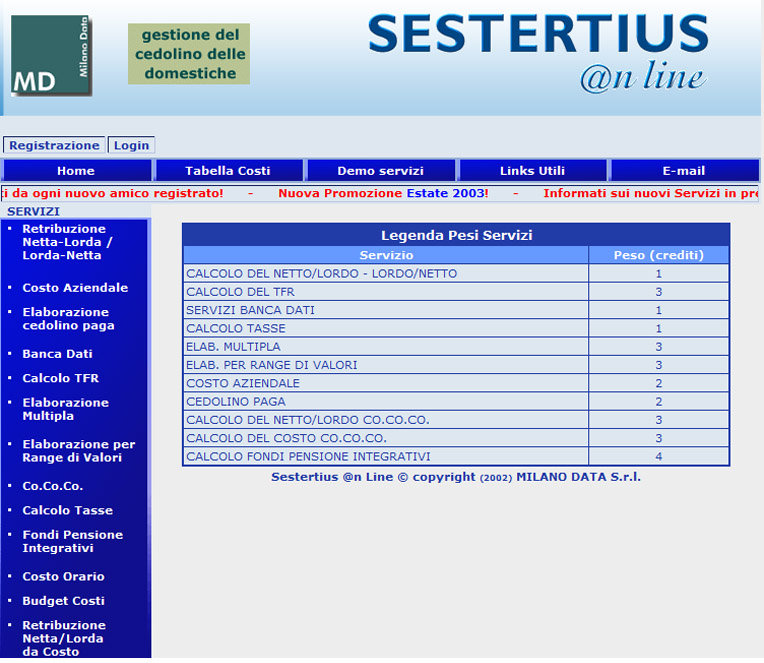Click credit value 4 for Fondi Pensione row

[659, 456]
